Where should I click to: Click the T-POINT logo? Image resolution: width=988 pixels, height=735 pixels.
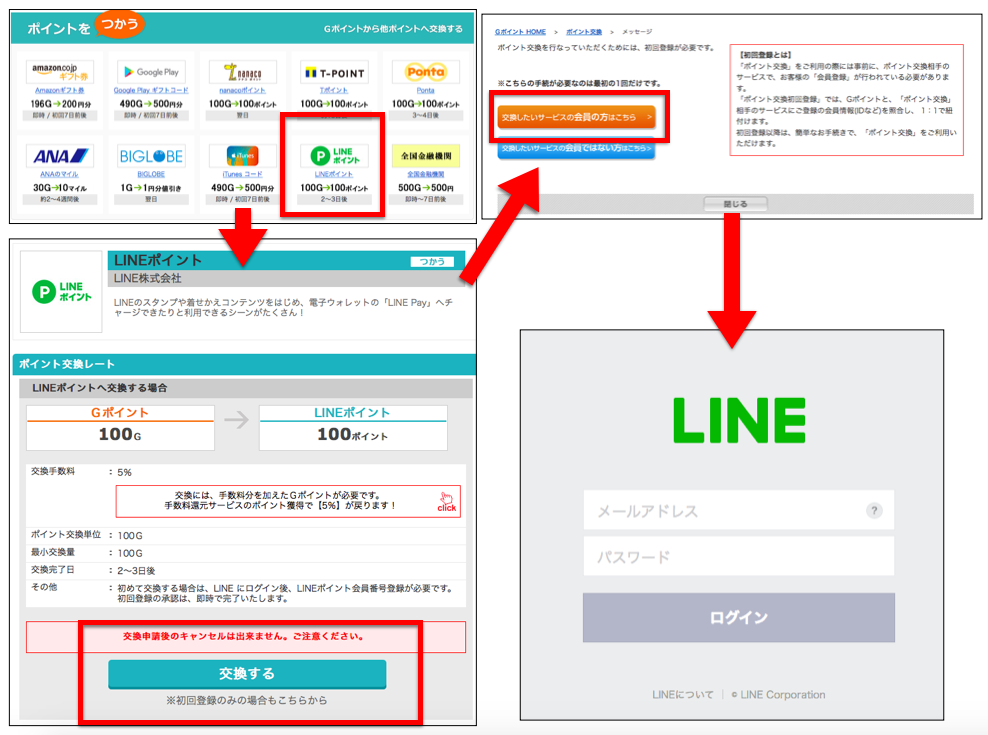tap(334, 73)
